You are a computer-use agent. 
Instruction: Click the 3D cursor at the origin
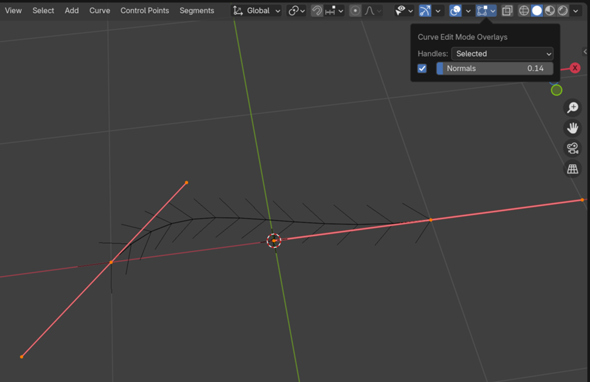pyautogui.click(x=274, y=240)
